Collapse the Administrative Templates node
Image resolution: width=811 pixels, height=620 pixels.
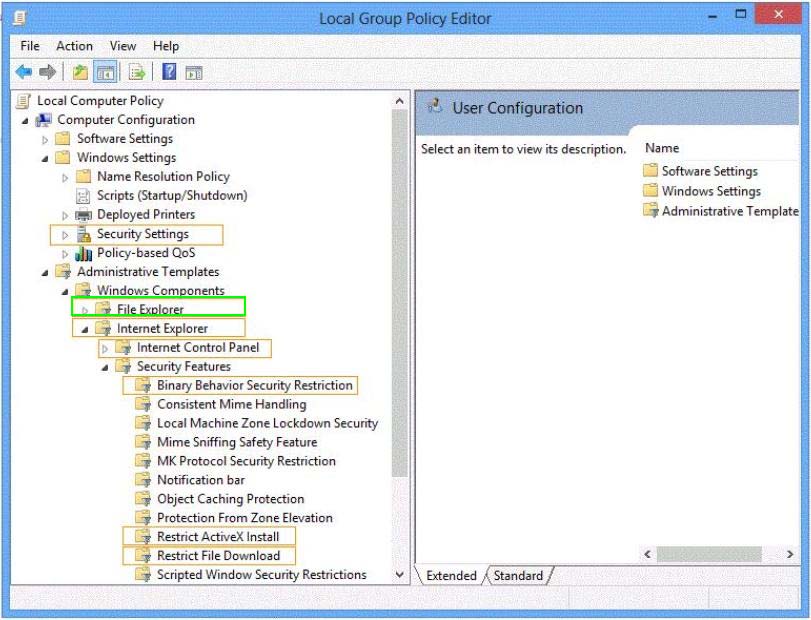click(45, 273)
